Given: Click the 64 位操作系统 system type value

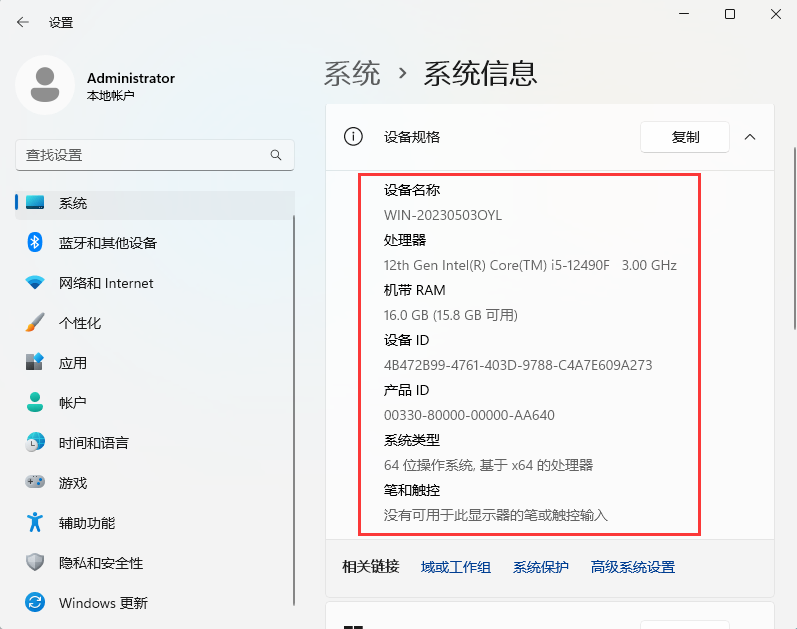Looking at the screenshot, I should [x=488, y=465].
